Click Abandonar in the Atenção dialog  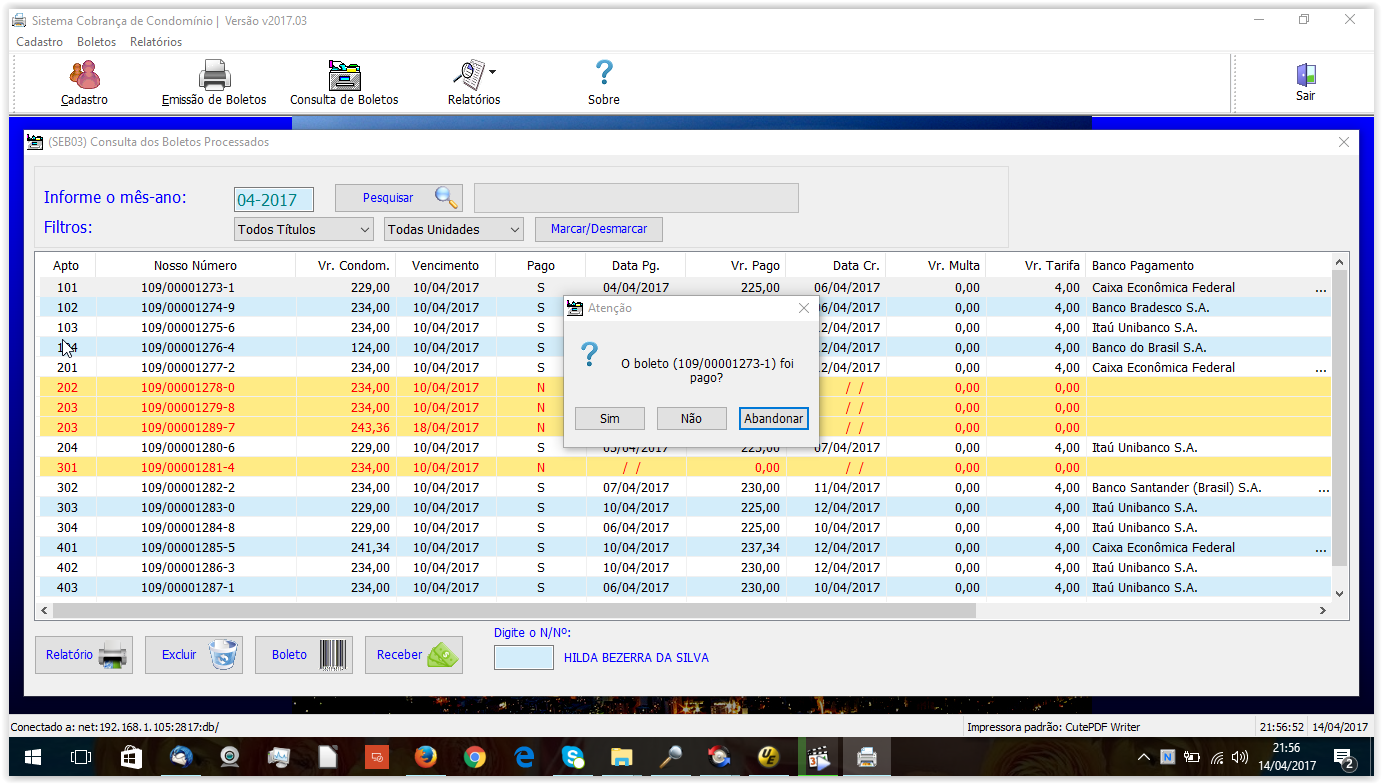click(773, 419)
